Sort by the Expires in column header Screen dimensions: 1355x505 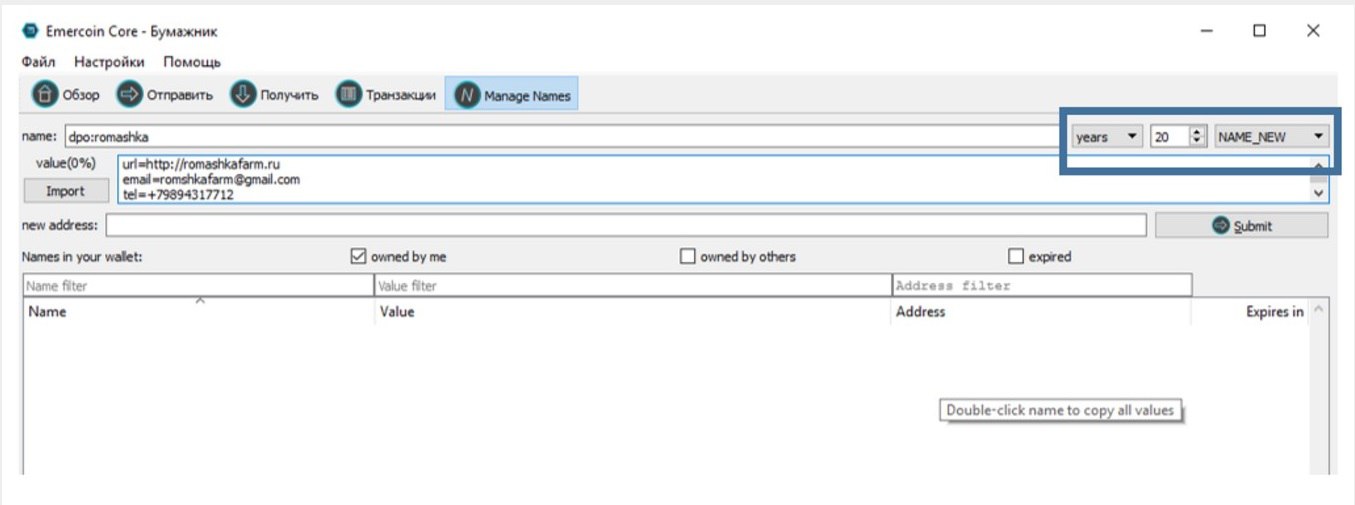point(1249,312)
